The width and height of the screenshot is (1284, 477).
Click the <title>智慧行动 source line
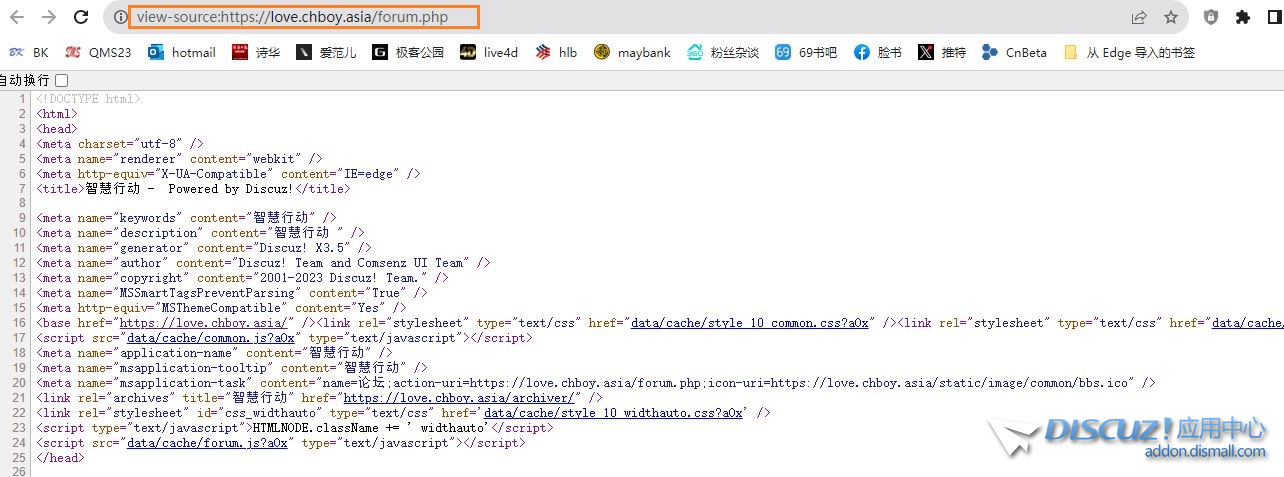(x=193, y=188)
